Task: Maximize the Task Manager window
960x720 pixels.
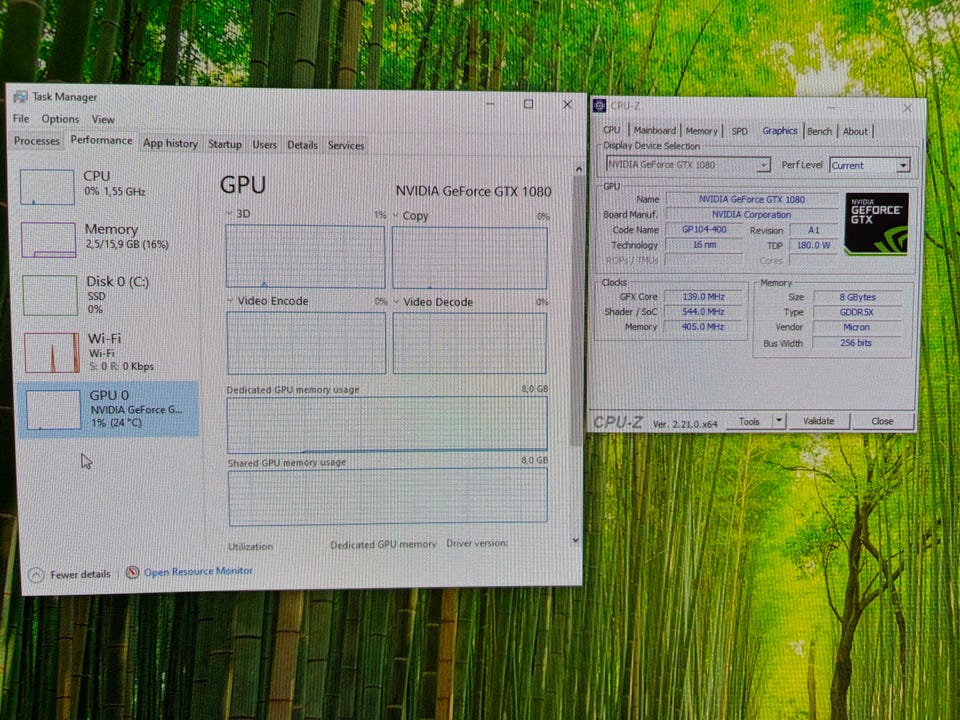Action: coord(528,104)
